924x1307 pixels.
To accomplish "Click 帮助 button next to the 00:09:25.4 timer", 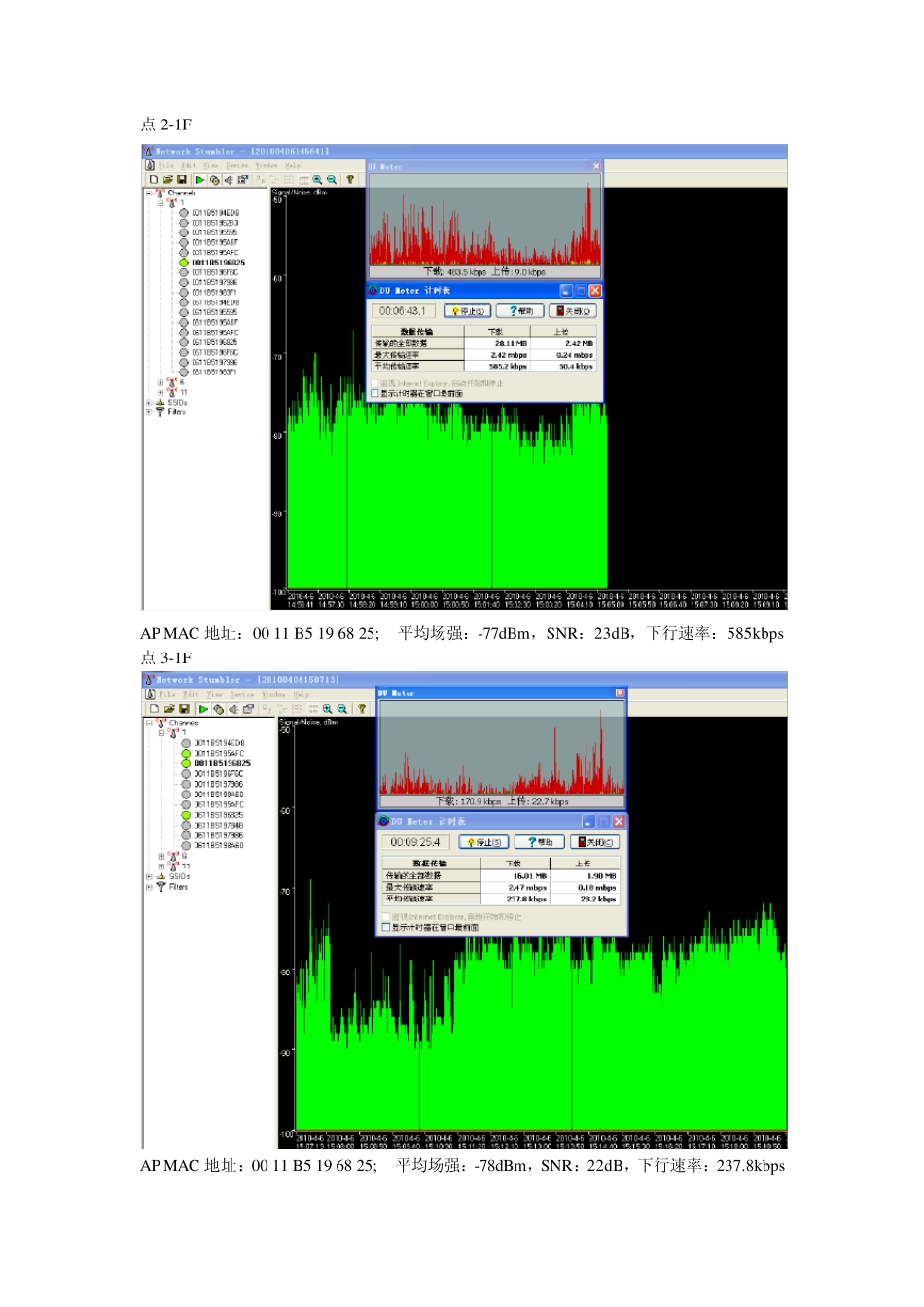I will click(540, 842).
